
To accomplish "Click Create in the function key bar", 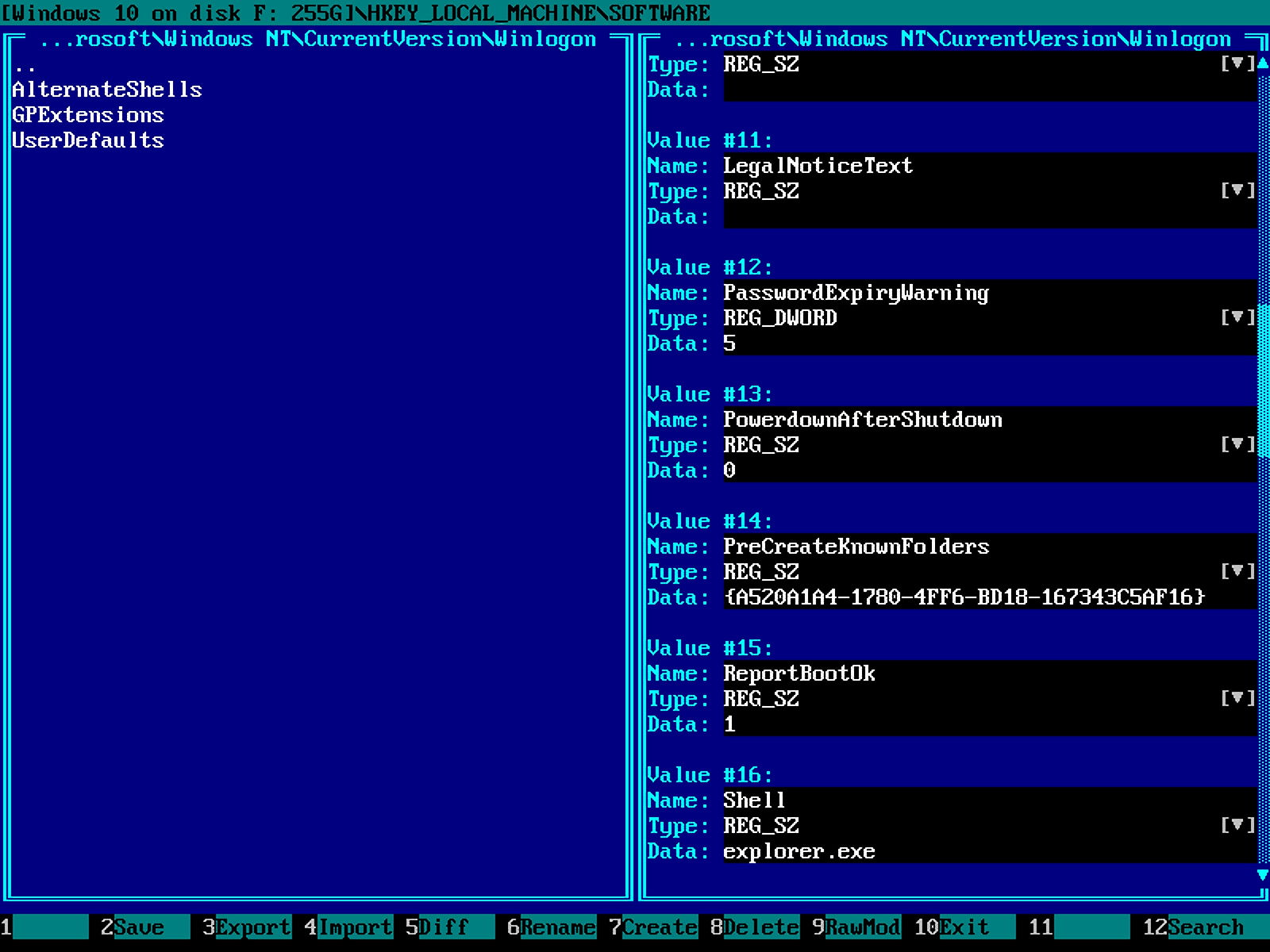I will pyautogui.click(x=659, y=927).
